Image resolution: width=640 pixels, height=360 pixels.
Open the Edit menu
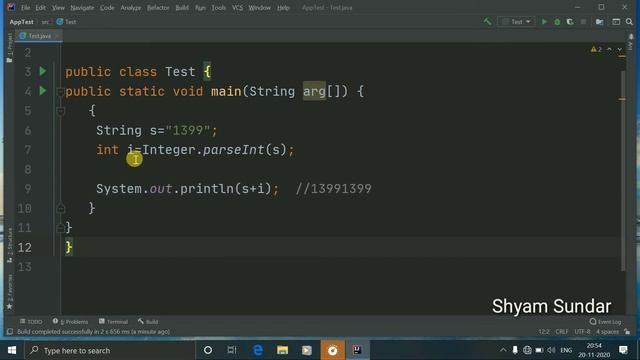click(x=40, y=7)
